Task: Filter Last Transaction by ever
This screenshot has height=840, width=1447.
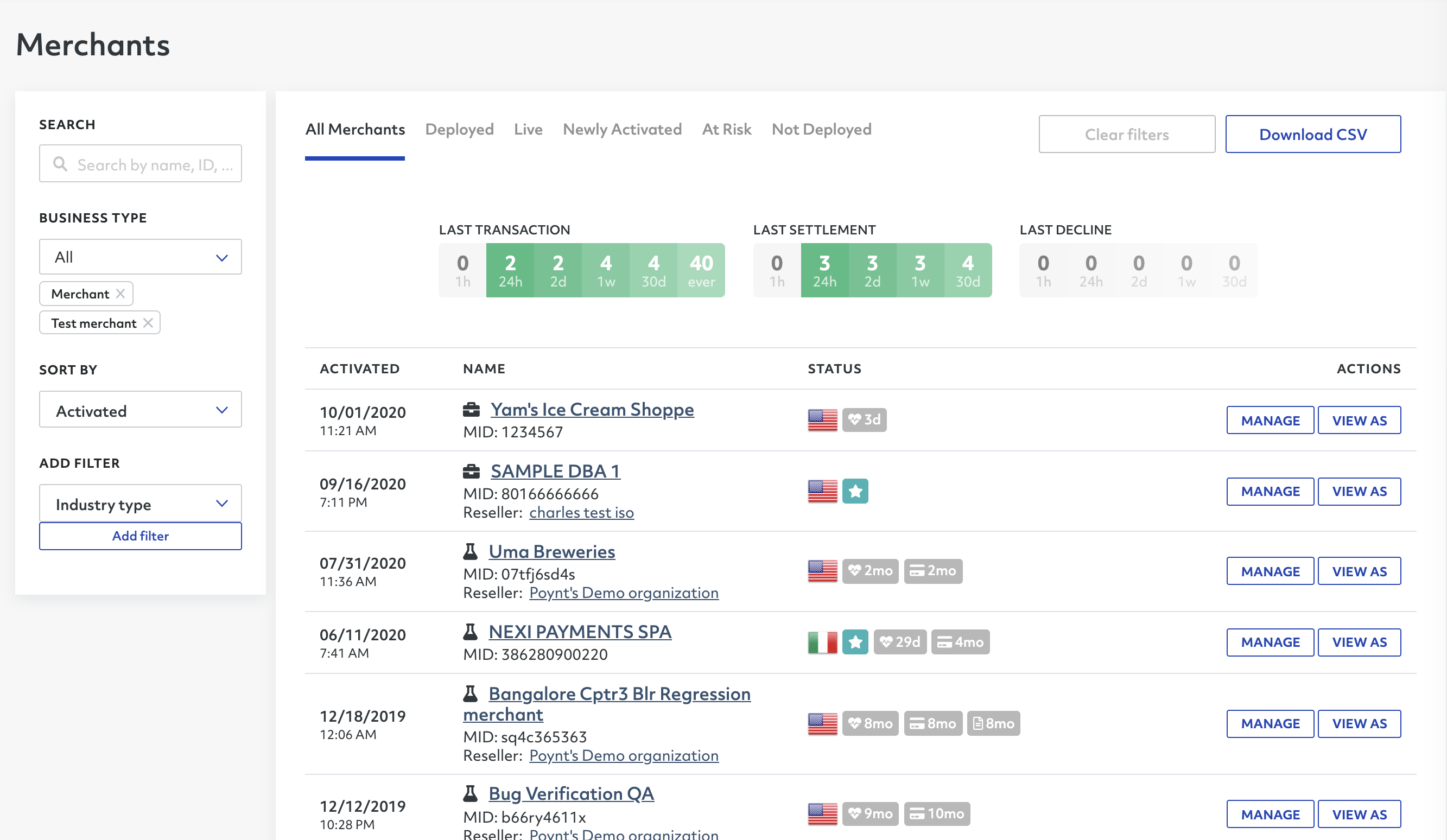Action: [701, 270]
